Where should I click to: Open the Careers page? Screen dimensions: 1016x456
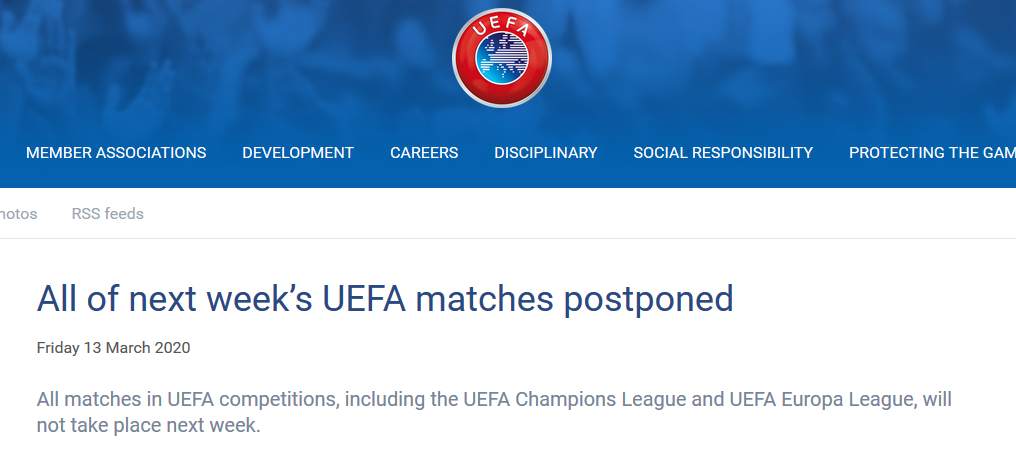[x=424, y=153]
